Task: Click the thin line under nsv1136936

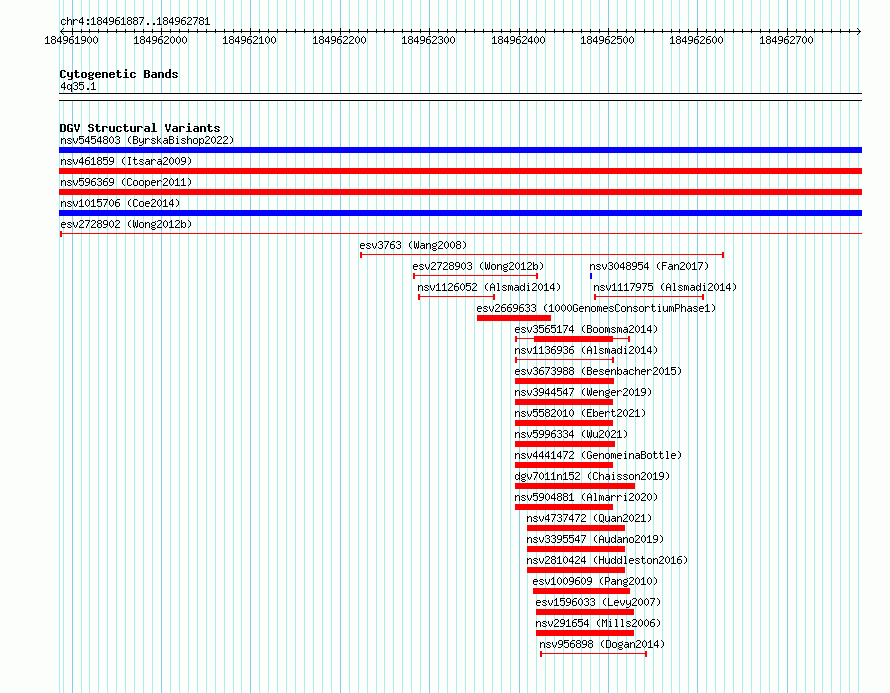Action: (x=565, y=360)
